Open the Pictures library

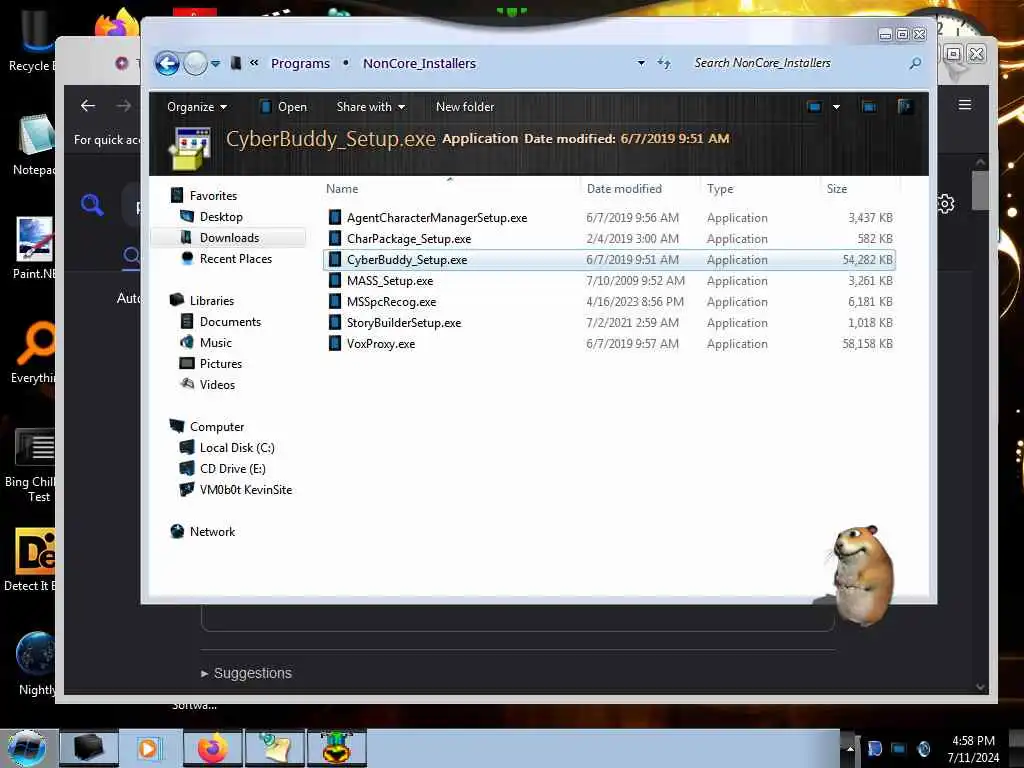coord(221,364)
